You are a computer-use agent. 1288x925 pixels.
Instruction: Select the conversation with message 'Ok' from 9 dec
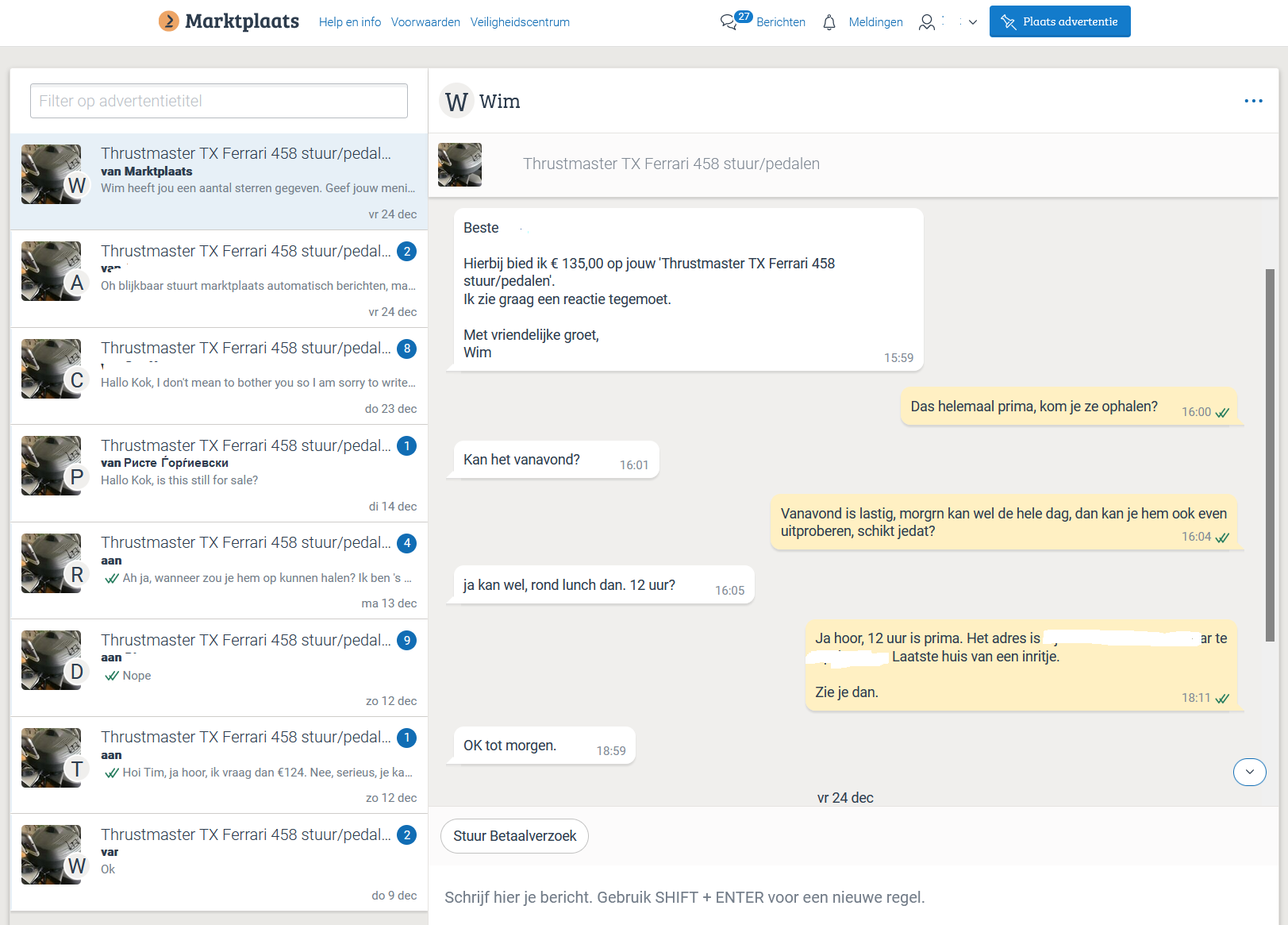click(219, 863)
